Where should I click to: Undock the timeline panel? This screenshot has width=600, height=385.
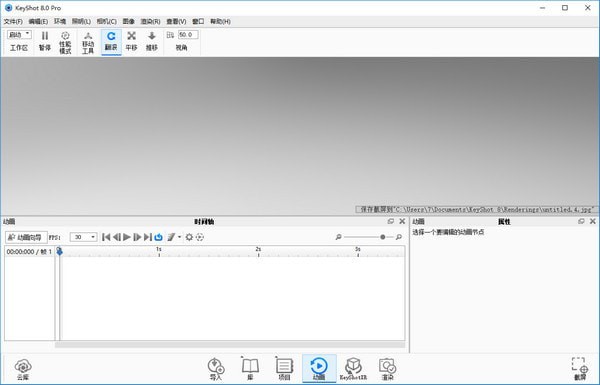(391, 221)
